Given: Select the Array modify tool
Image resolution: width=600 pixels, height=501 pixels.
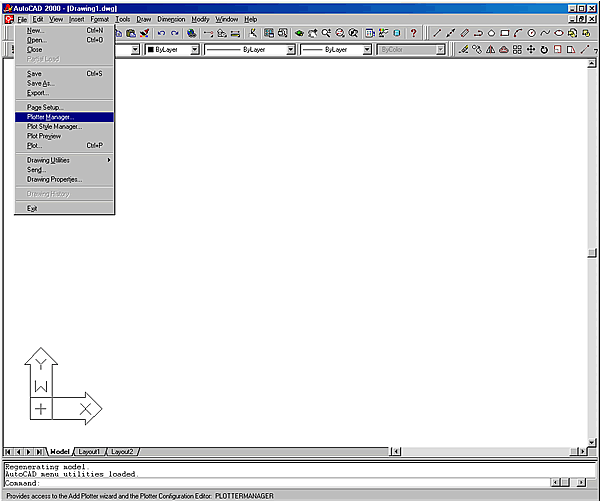Looking at the screenshot, I should click(x=517, y=49).
